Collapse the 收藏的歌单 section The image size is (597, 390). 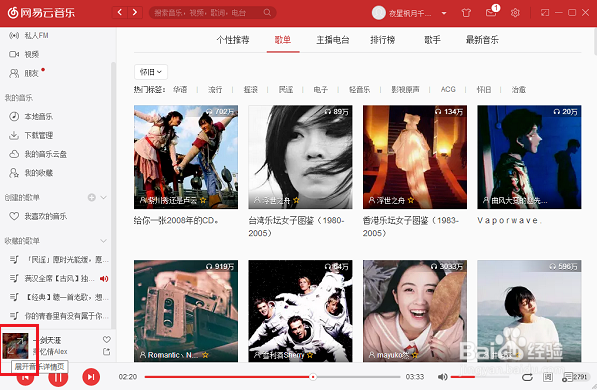[103, 241]
